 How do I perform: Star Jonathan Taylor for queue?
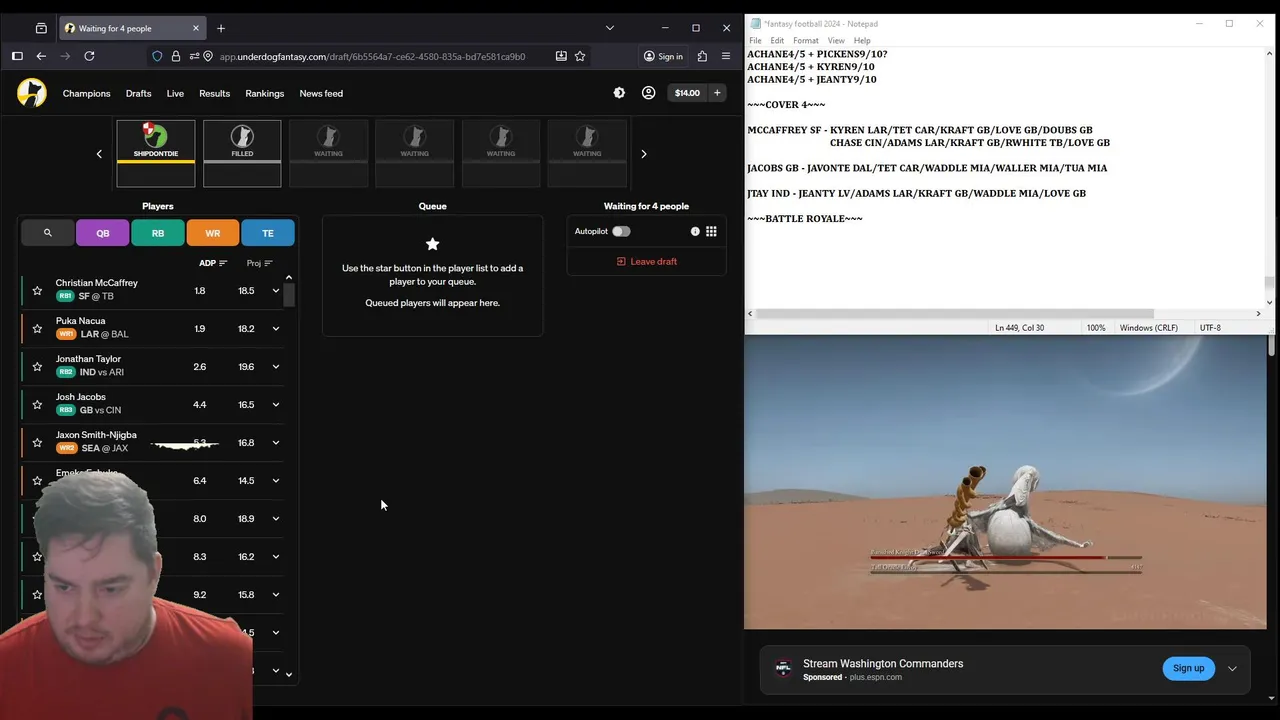[x=37, y=367]
